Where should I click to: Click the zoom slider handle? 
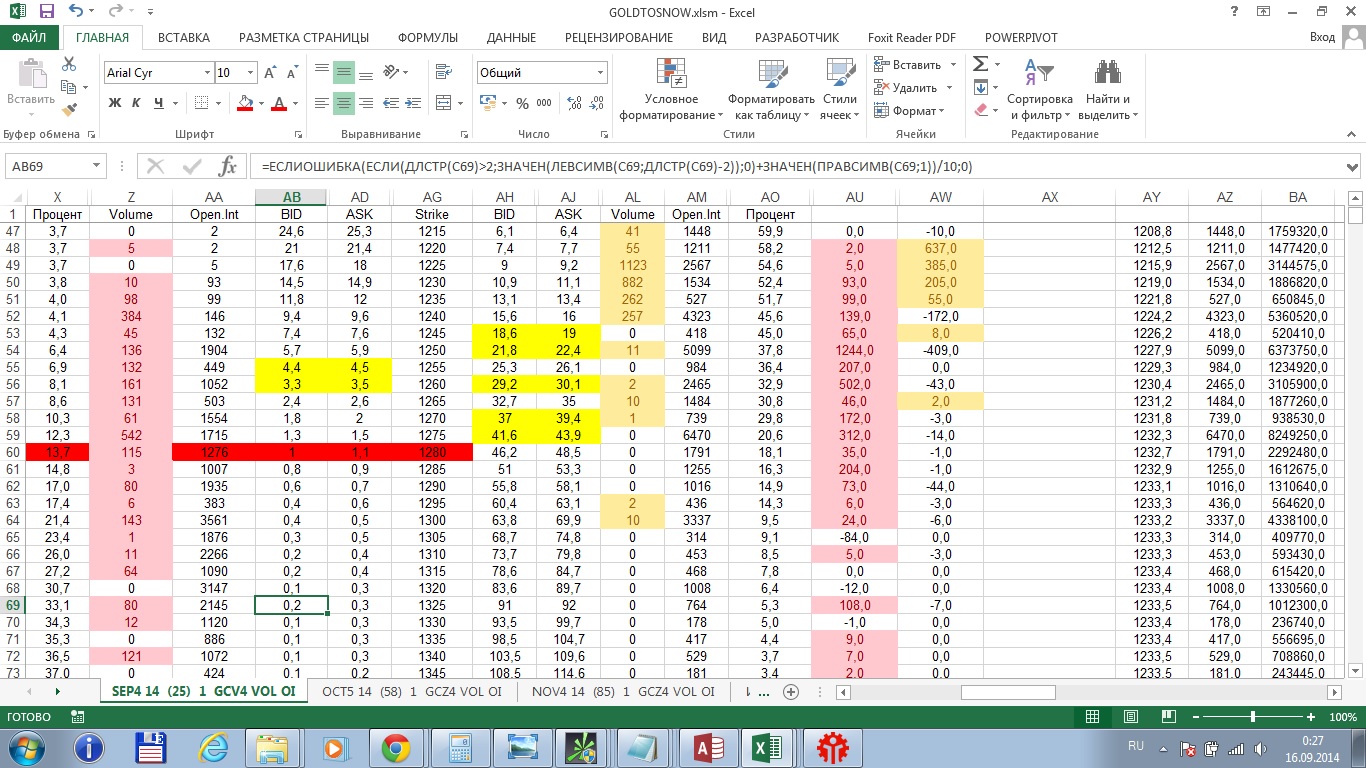(1253, 717)
